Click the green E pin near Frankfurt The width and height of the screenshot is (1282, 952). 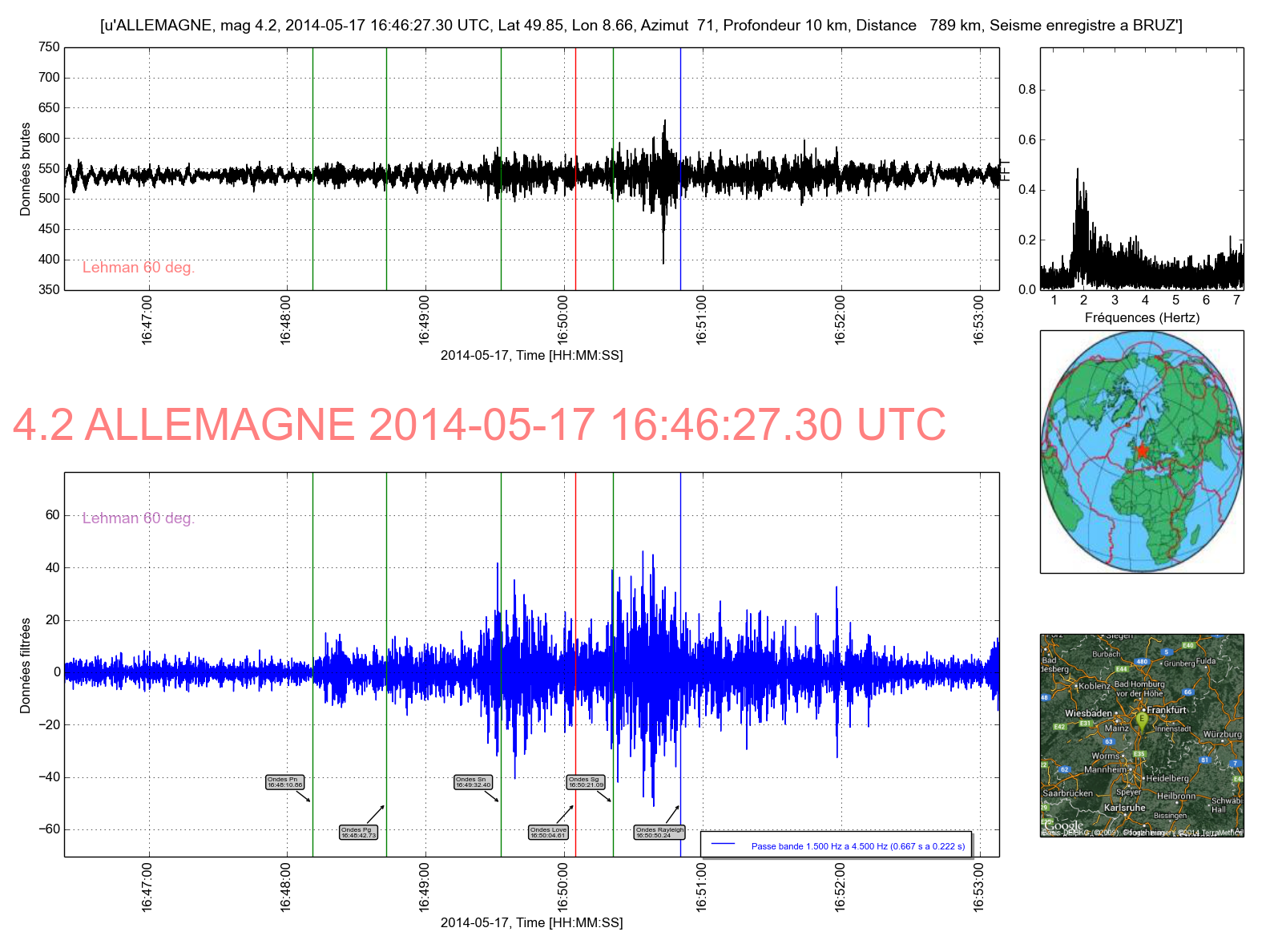click(x=1143, y=720)
